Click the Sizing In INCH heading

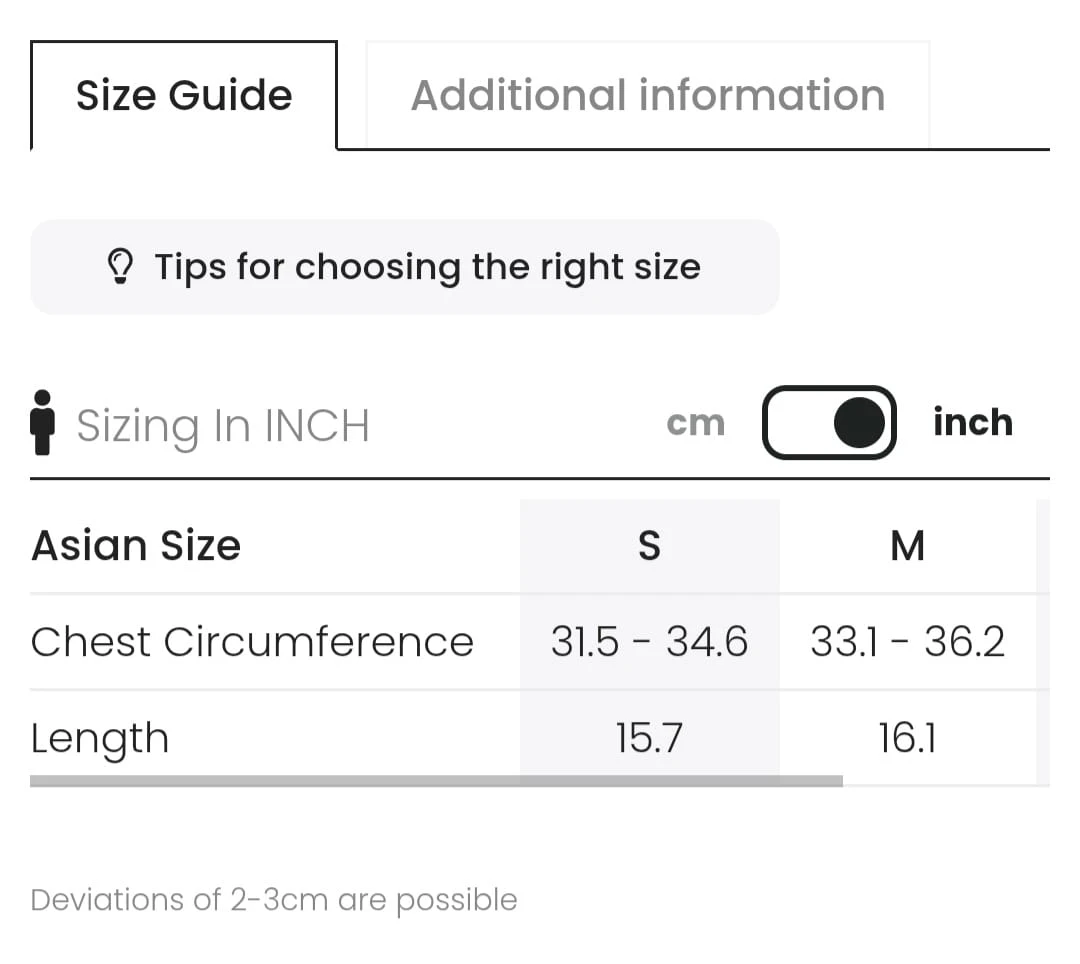223,425
